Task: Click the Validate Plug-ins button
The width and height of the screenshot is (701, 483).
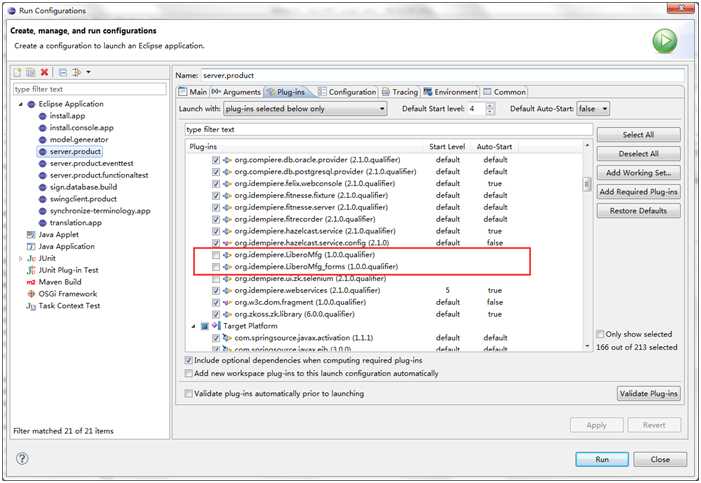Action: pos(649,394)
